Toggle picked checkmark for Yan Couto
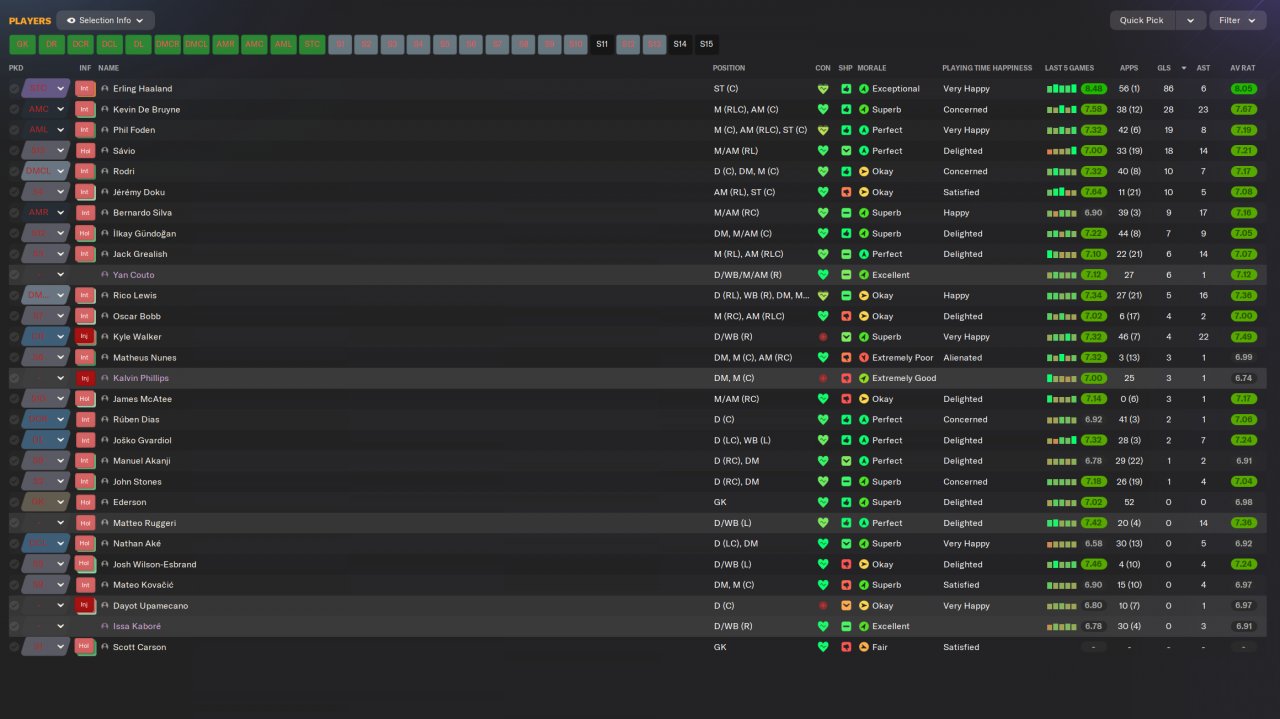Viewport: 1280px width, 719px height. pos(14,274)
